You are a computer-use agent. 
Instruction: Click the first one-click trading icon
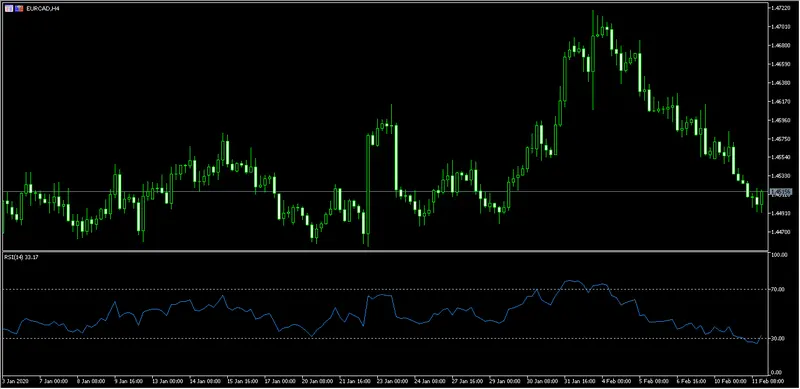point(9,8)
